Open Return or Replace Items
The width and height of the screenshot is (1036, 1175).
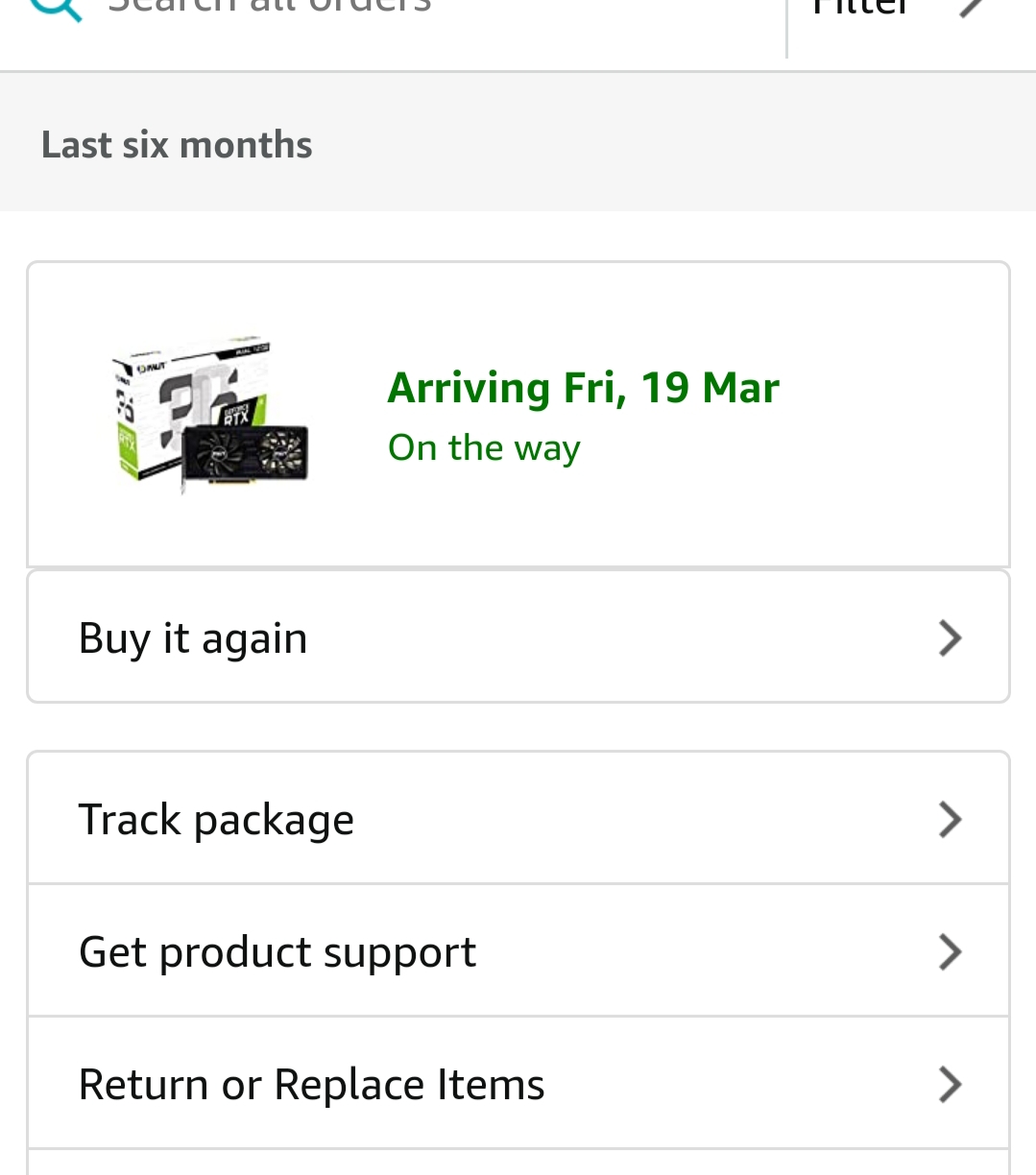(x=311, y=1085)
